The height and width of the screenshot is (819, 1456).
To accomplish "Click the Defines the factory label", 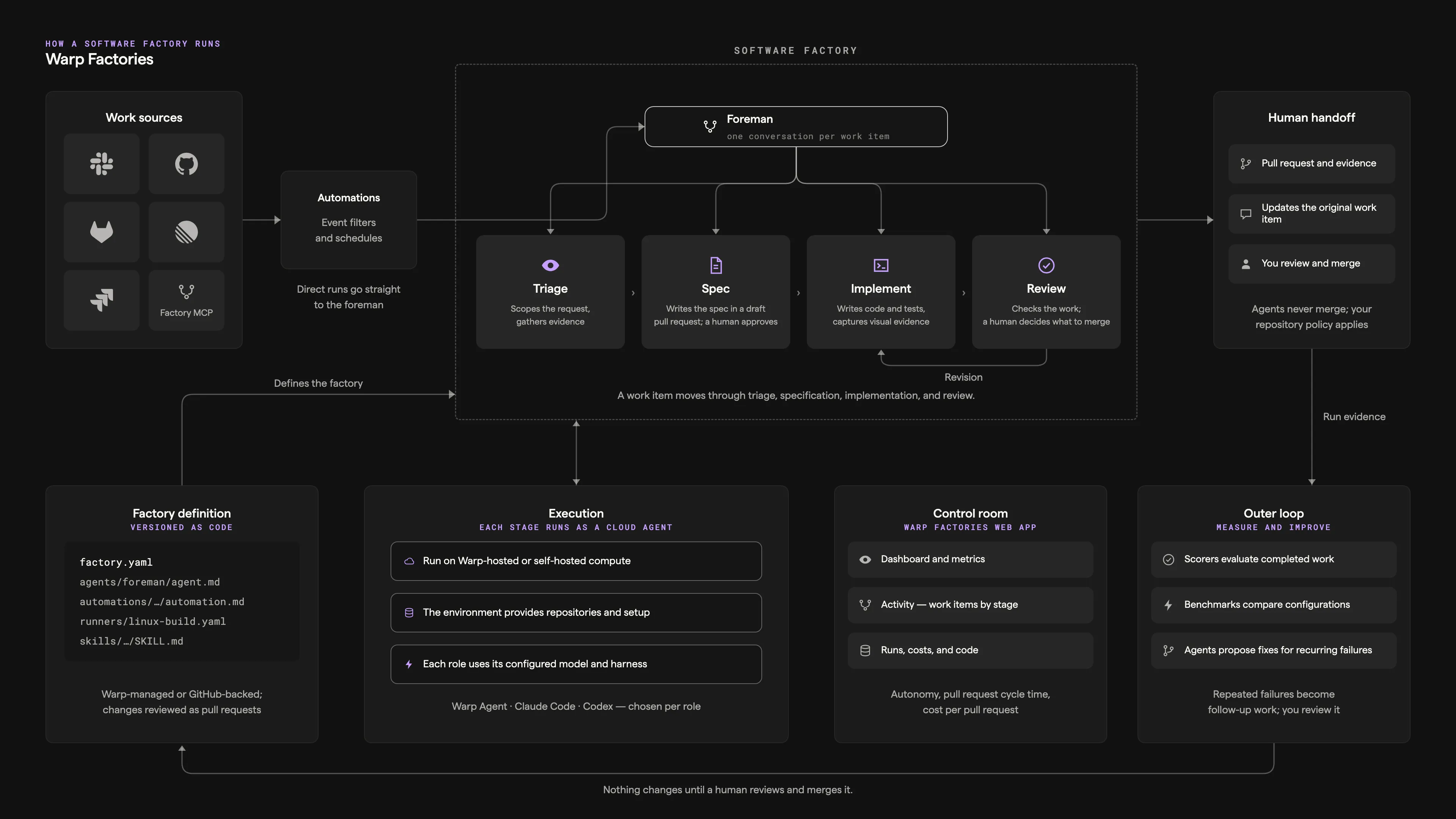I will point(318,384).
